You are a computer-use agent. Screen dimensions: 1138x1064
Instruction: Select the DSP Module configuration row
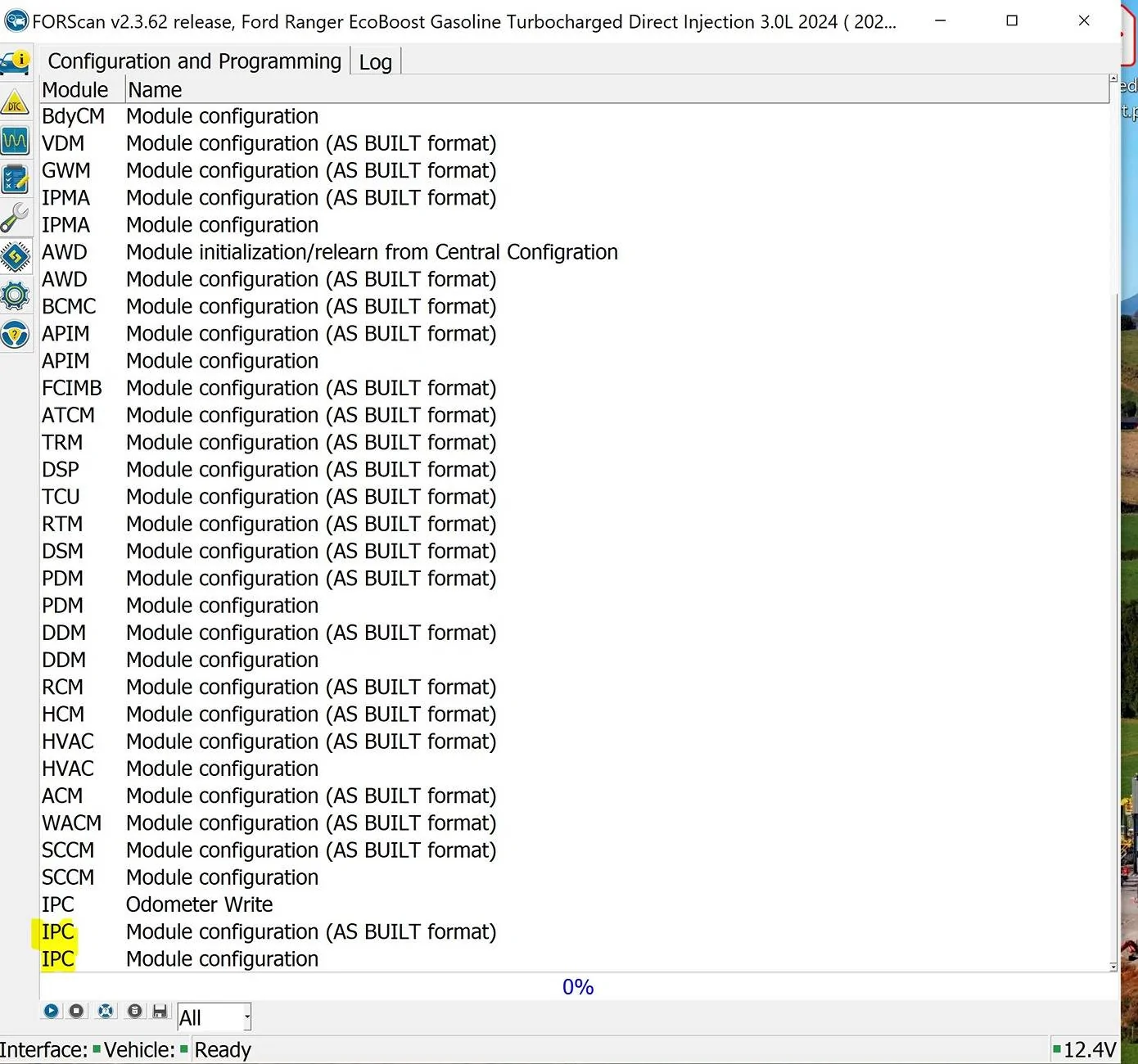pos(573,469)
